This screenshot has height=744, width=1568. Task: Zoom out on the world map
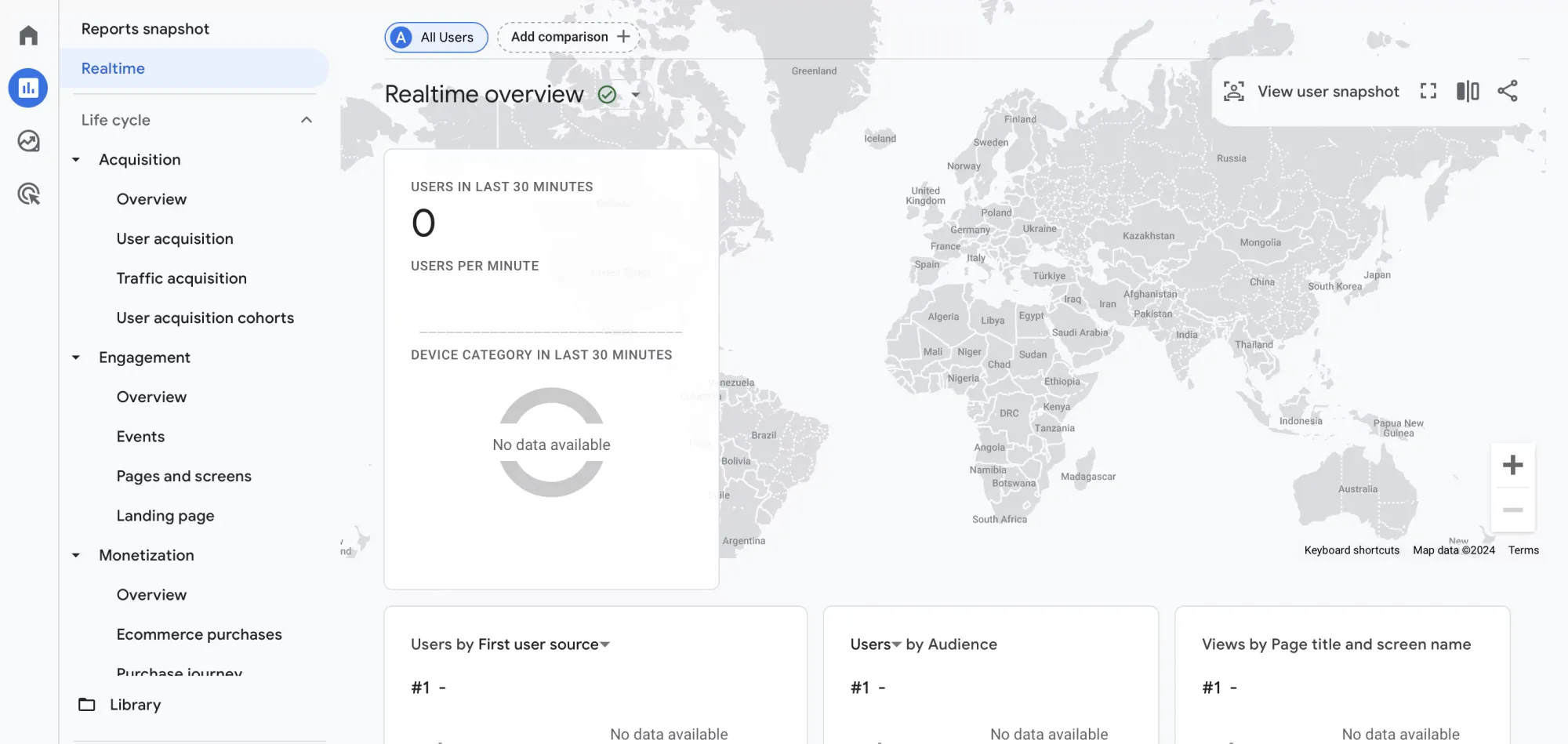click(x=1512, y=510)
